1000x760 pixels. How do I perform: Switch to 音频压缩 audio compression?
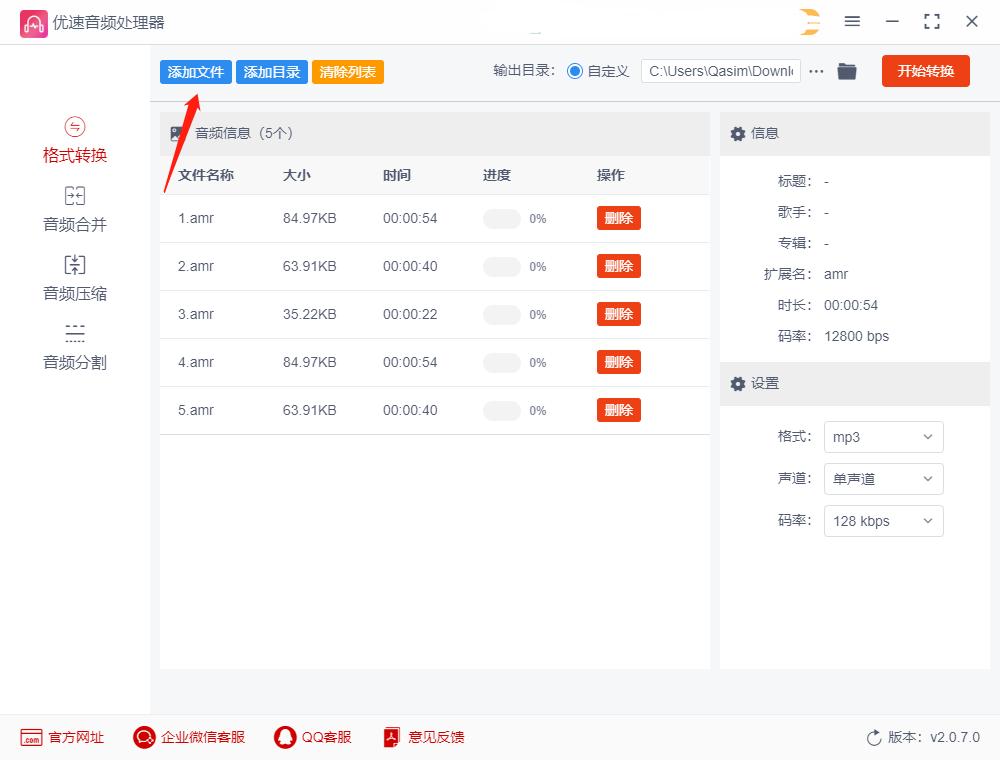pyautogui.click(x=74, y=278)
